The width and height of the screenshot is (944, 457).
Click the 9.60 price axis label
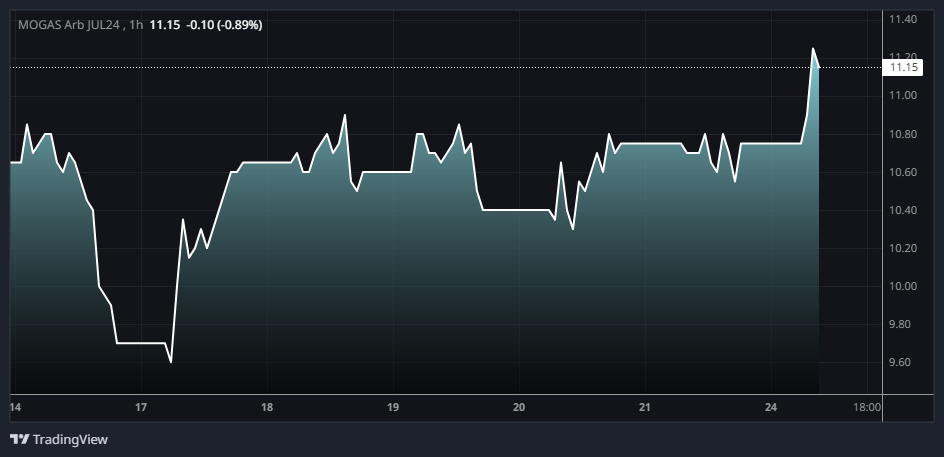(x=903, y=362)
